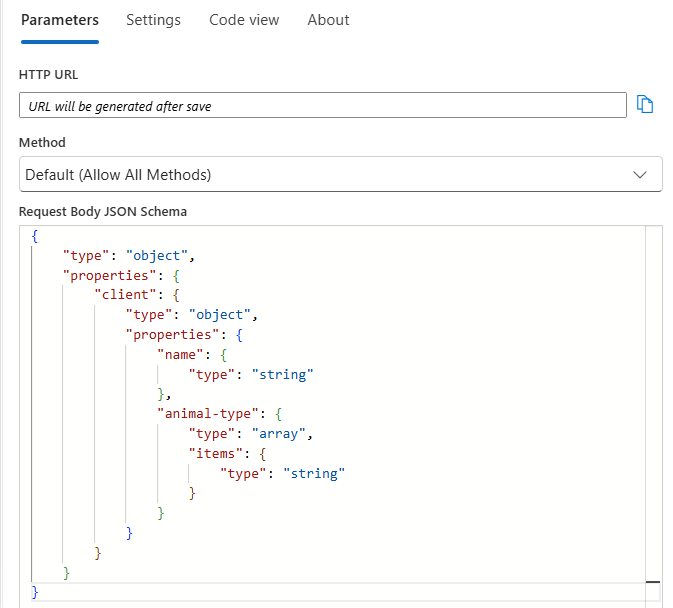
Task: Click the final closing brace in editor
Action: [x=35, y=591]
